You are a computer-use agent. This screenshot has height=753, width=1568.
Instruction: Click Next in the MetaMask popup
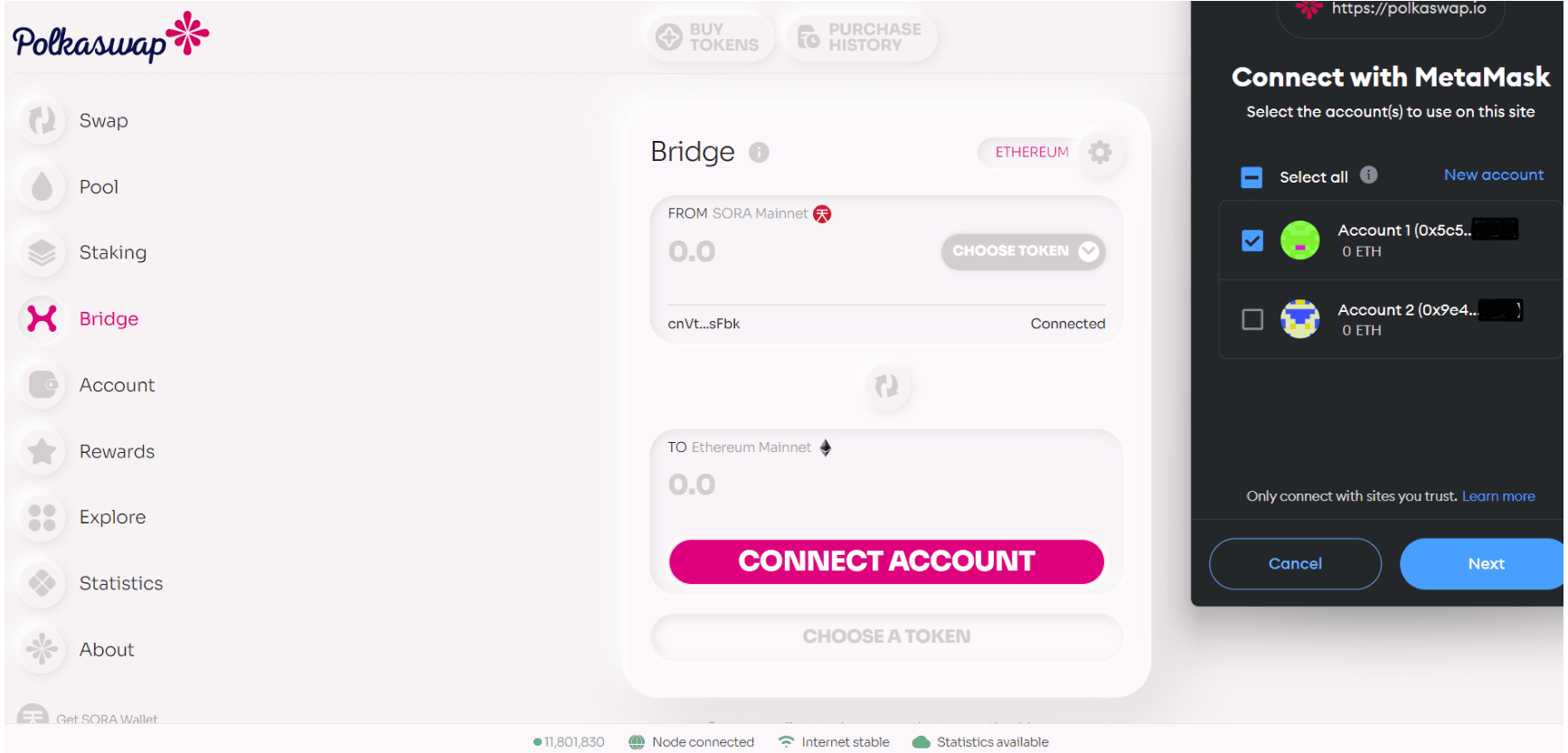click(1485, 564)
